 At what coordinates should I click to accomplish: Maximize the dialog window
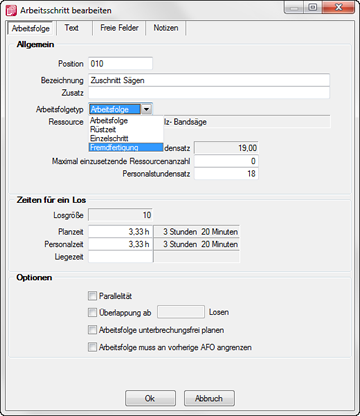coord(313,7)
